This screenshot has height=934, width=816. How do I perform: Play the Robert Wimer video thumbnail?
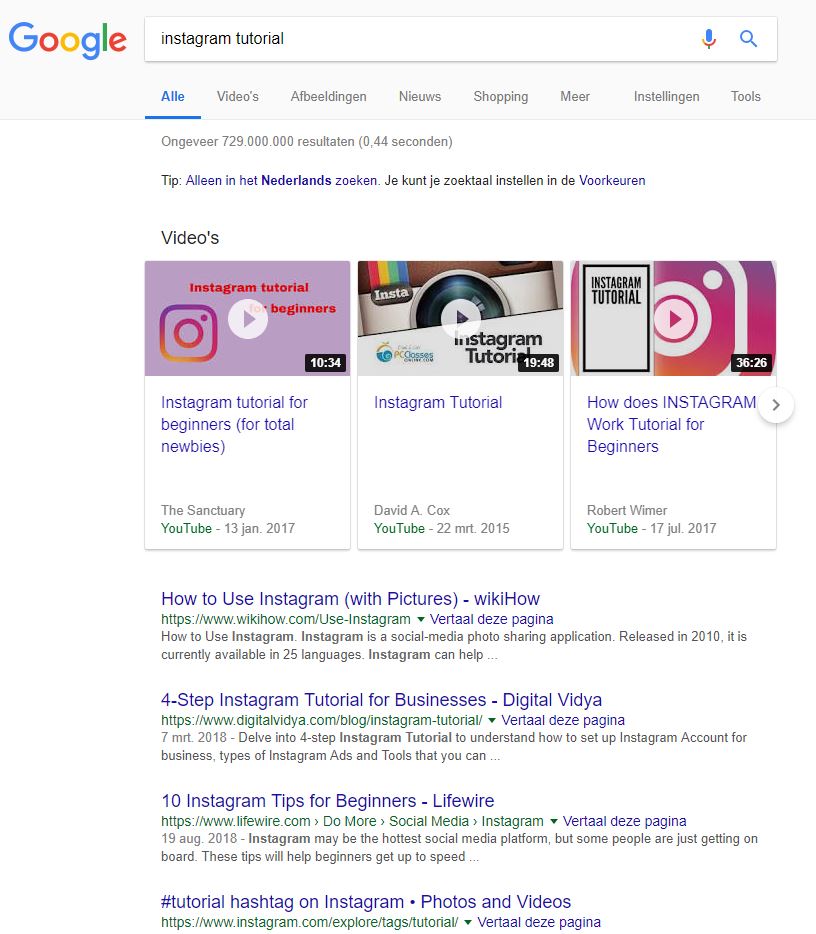tap(674, 319)
